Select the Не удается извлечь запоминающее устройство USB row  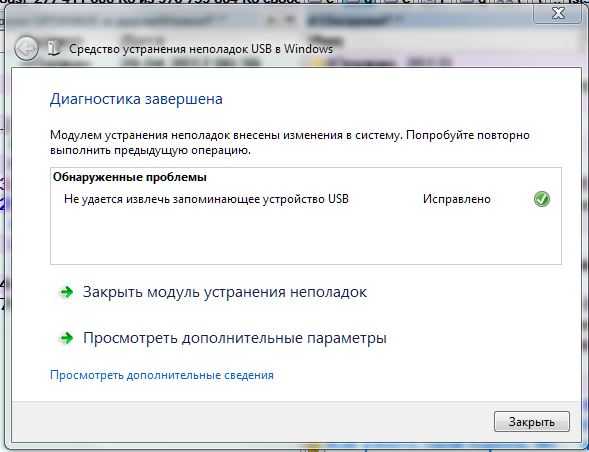coord(306,199)
